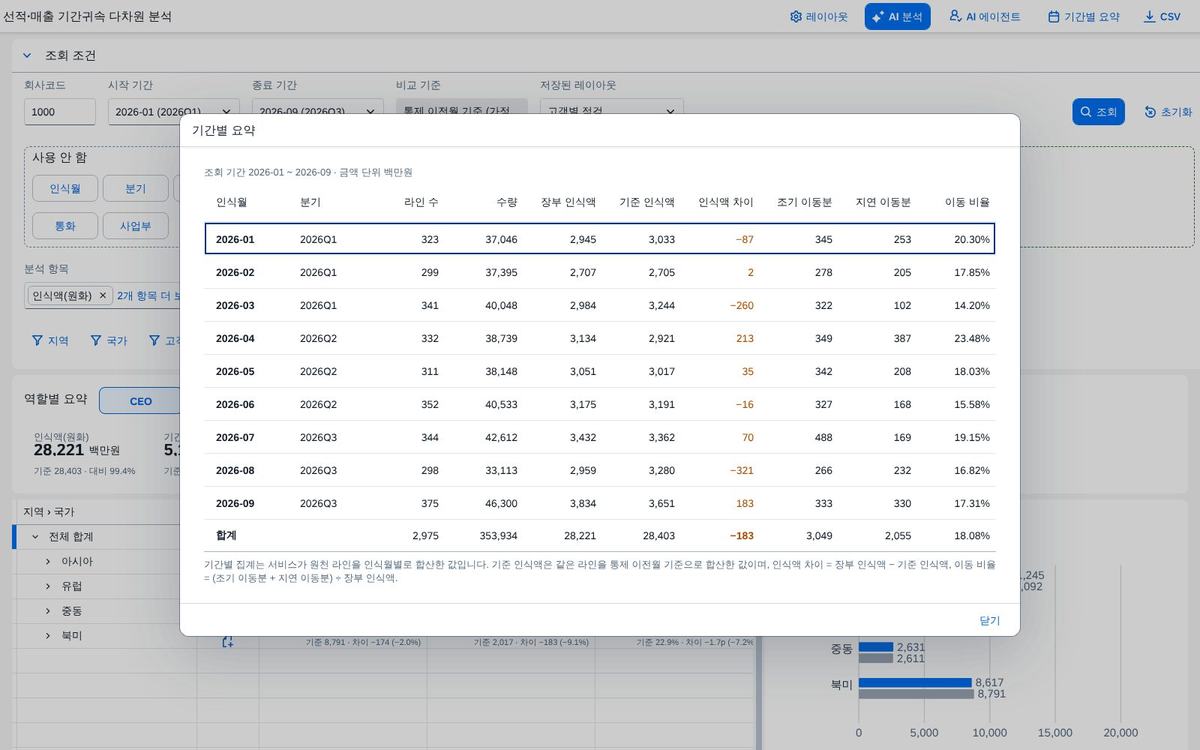Select the 분기 dimension chip
The height and width of the screenshot is (750, 1200).
[135, 189]
